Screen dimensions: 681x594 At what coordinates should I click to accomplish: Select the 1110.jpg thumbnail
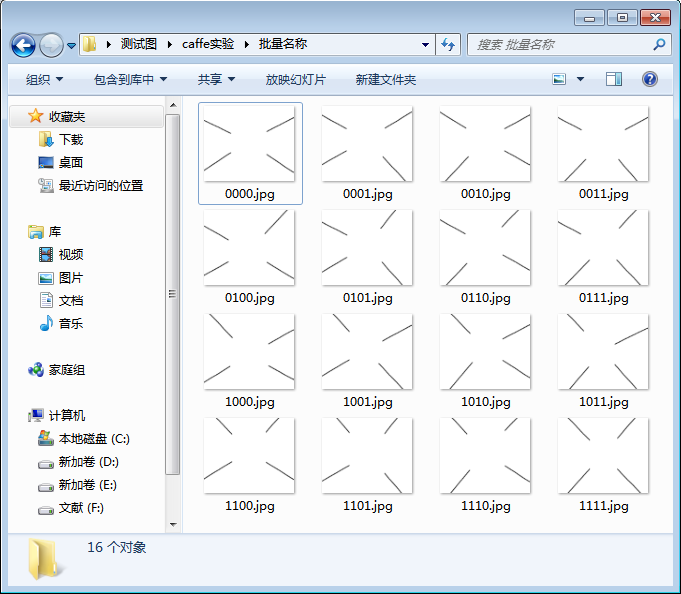[x=485, y=455]
